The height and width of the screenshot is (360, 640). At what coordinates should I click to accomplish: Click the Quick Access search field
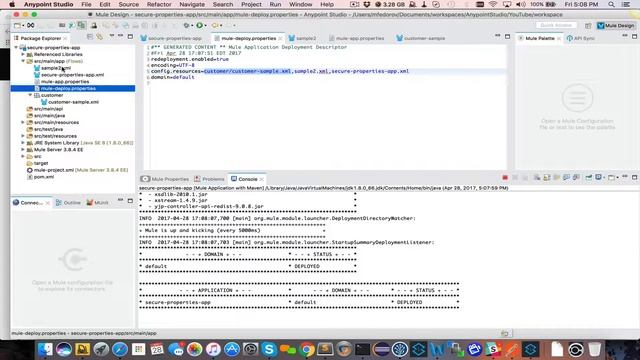click(556, 25)
